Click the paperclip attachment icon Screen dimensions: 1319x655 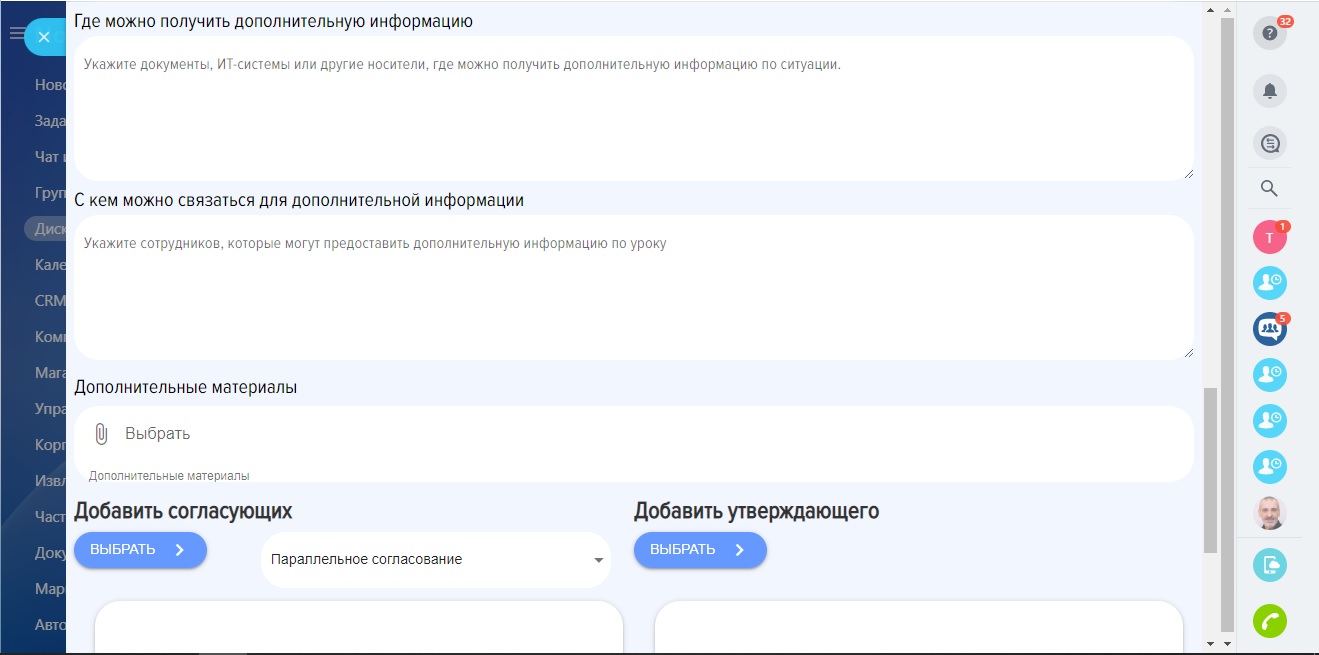[101, 434]
